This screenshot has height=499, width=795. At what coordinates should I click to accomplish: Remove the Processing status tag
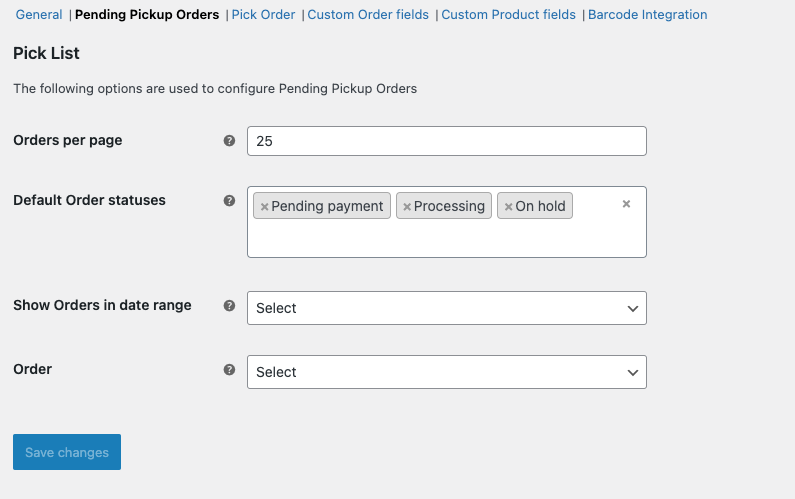coord(407,207)
